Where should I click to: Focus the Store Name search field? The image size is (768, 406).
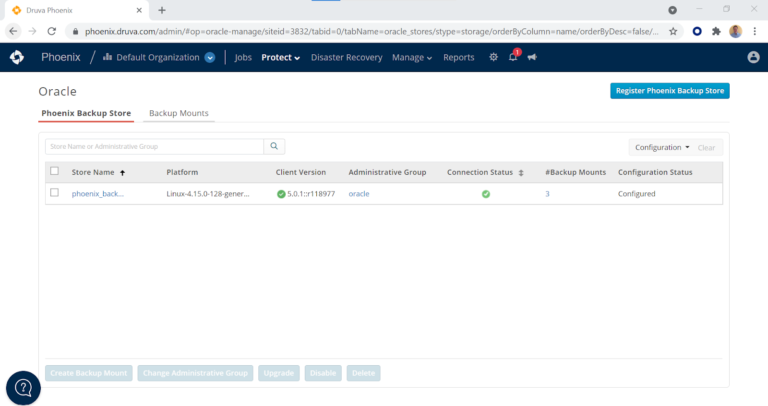tap(154, 146)
